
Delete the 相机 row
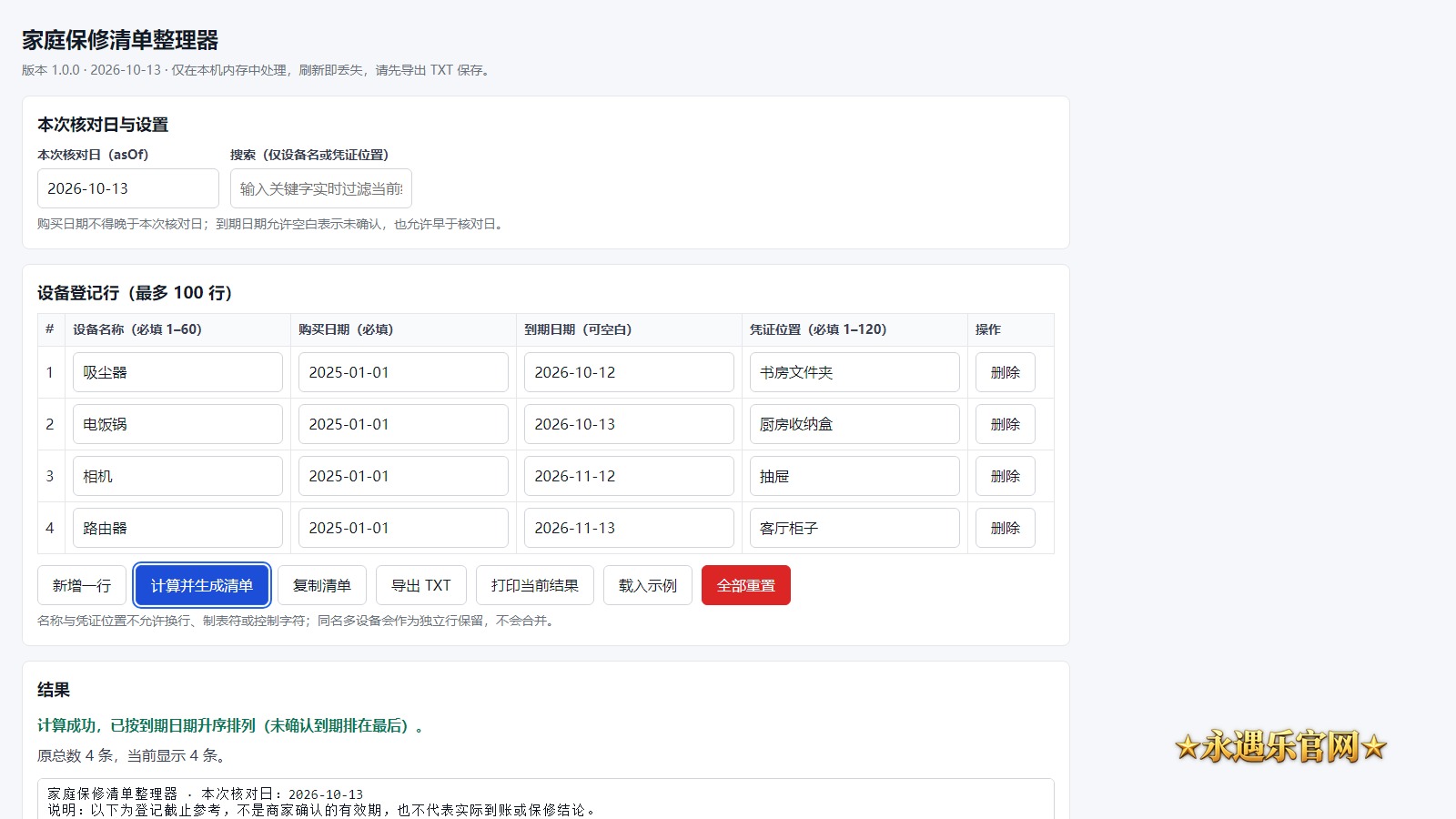tap(1006, 476)
